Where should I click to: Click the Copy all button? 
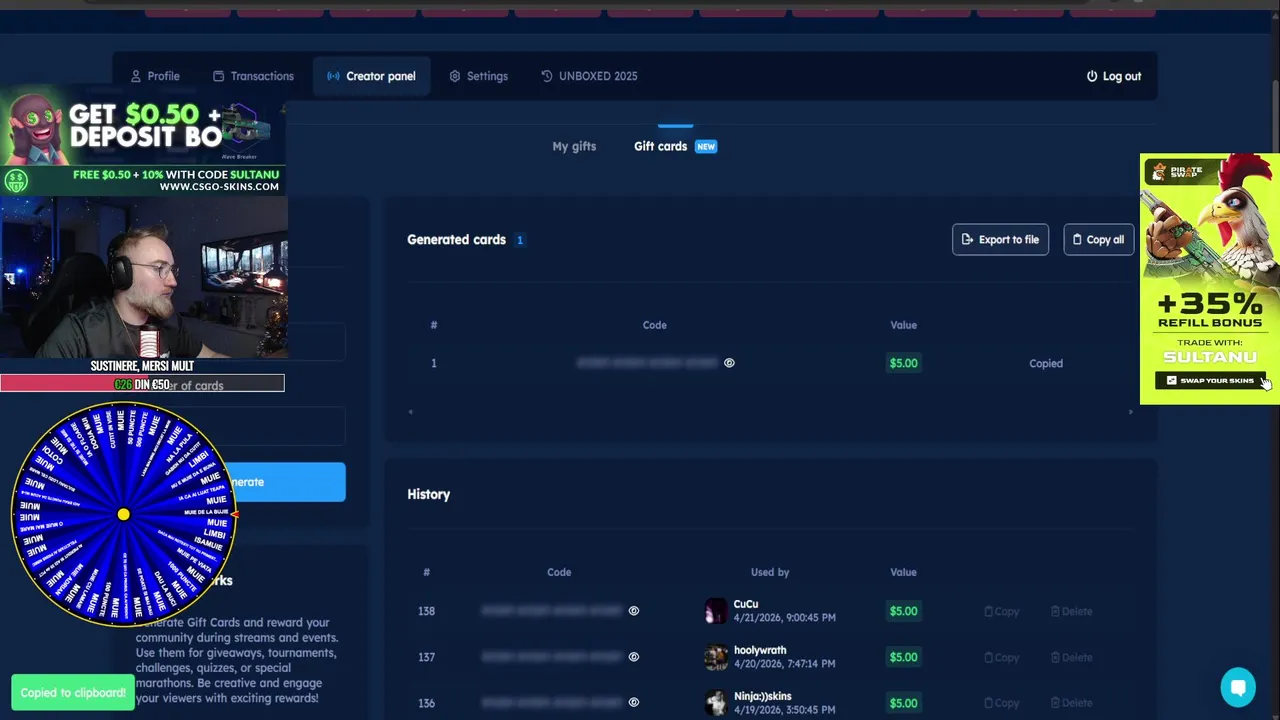click(x=1098, y=239)
